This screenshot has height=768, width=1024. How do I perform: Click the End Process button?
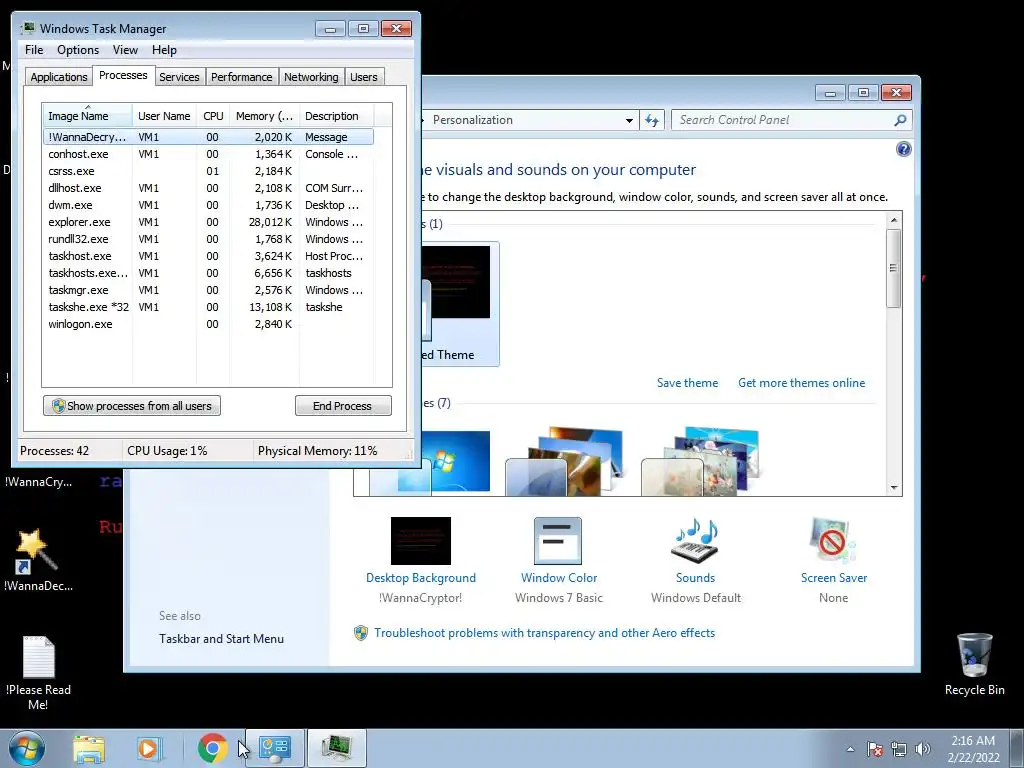[343, 406]
